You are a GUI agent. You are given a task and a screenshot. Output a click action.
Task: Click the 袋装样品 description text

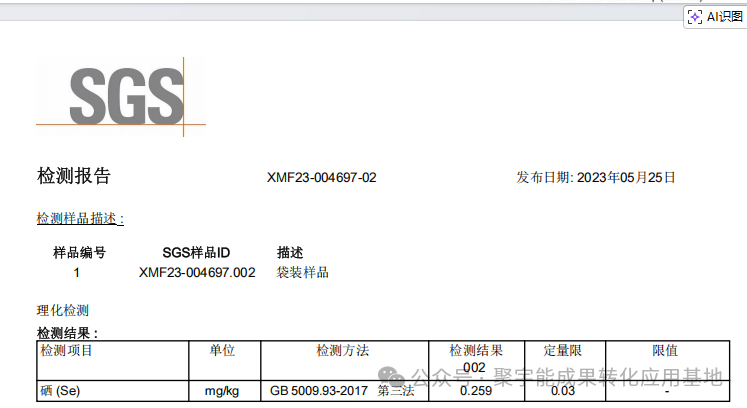pyautogui.click(x=303, y=273)
